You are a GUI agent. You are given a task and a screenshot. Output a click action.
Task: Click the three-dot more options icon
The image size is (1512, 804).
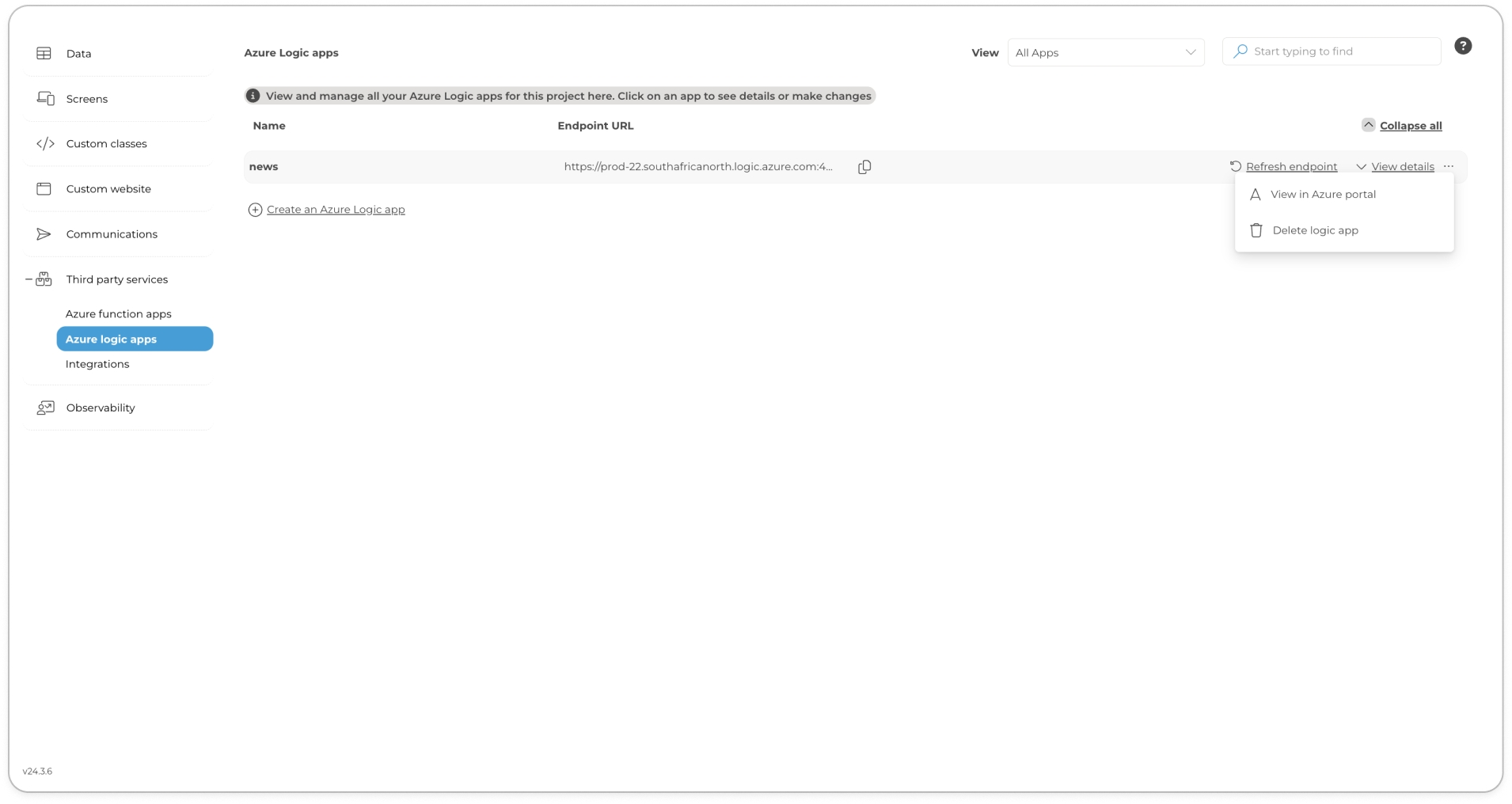pyautogui.click(x=1448, y=167)
